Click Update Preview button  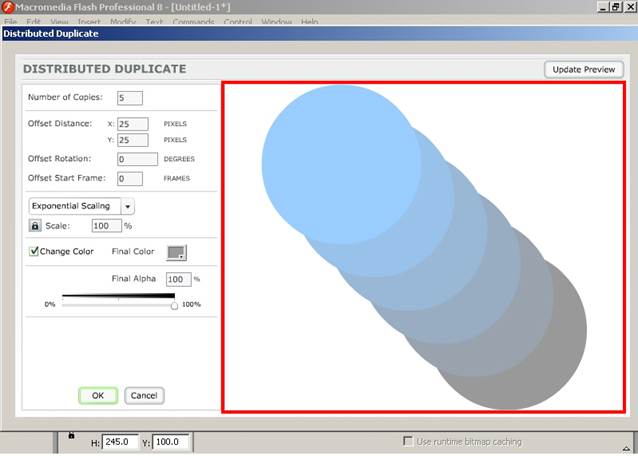(x=583, y=70)
